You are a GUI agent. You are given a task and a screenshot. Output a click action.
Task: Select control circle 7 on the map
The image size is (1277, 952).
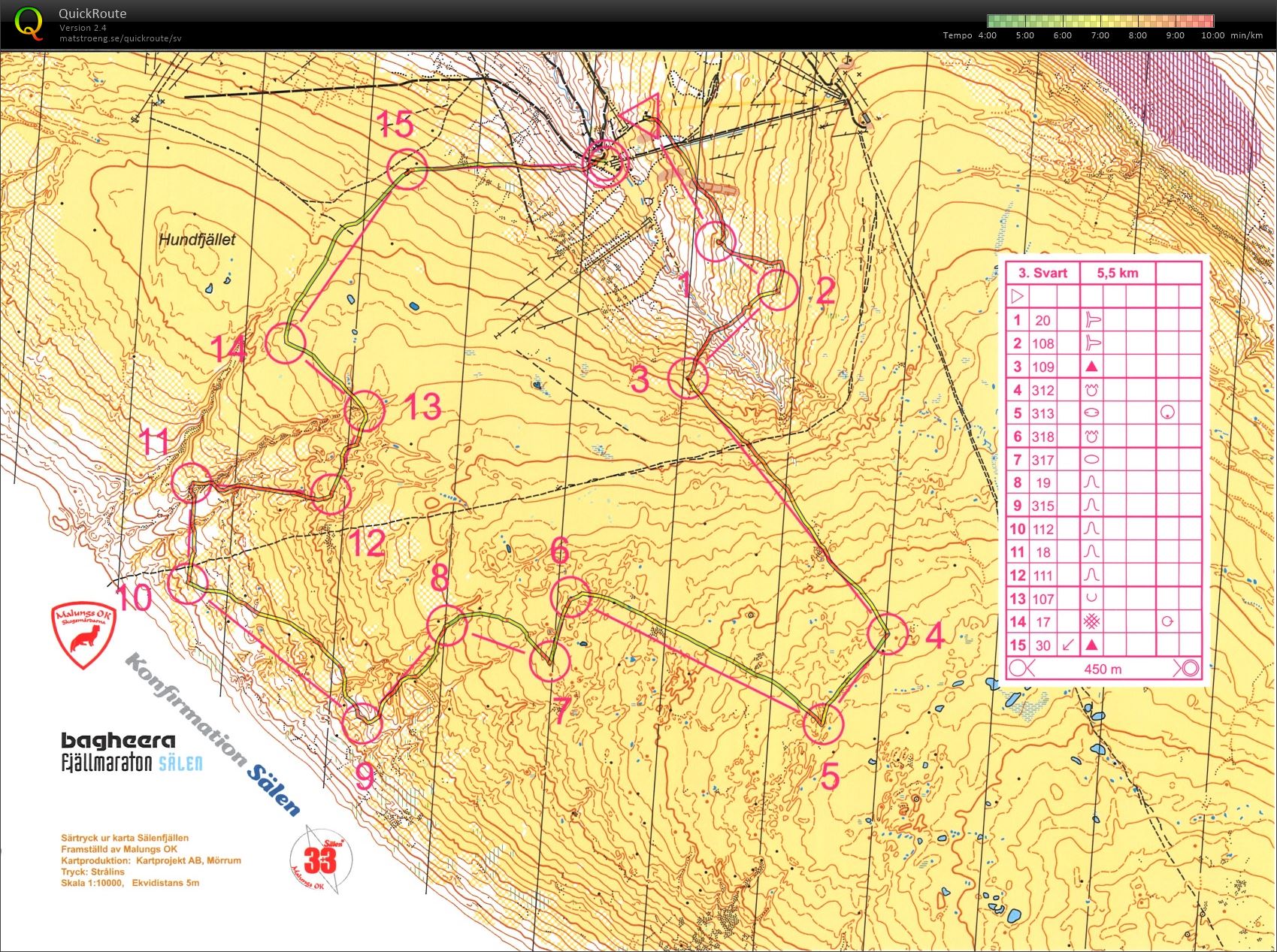pyautogui.click(x=549, y=661)
